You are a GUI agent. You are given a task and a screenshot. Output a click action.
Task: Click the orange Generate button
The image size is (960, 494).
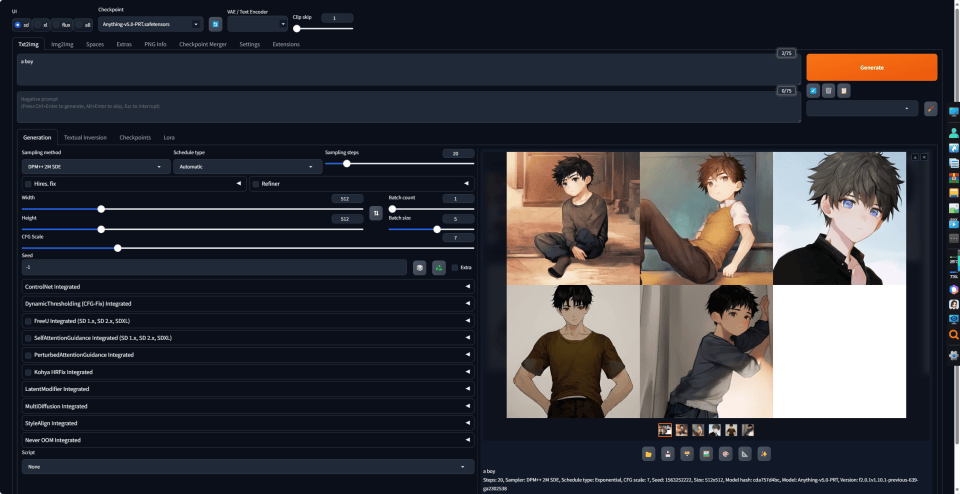point(871,67)
